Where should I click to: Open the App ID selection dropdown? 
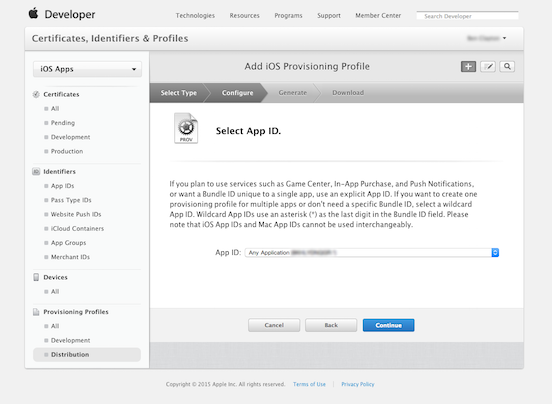click(x=372, y=253)
